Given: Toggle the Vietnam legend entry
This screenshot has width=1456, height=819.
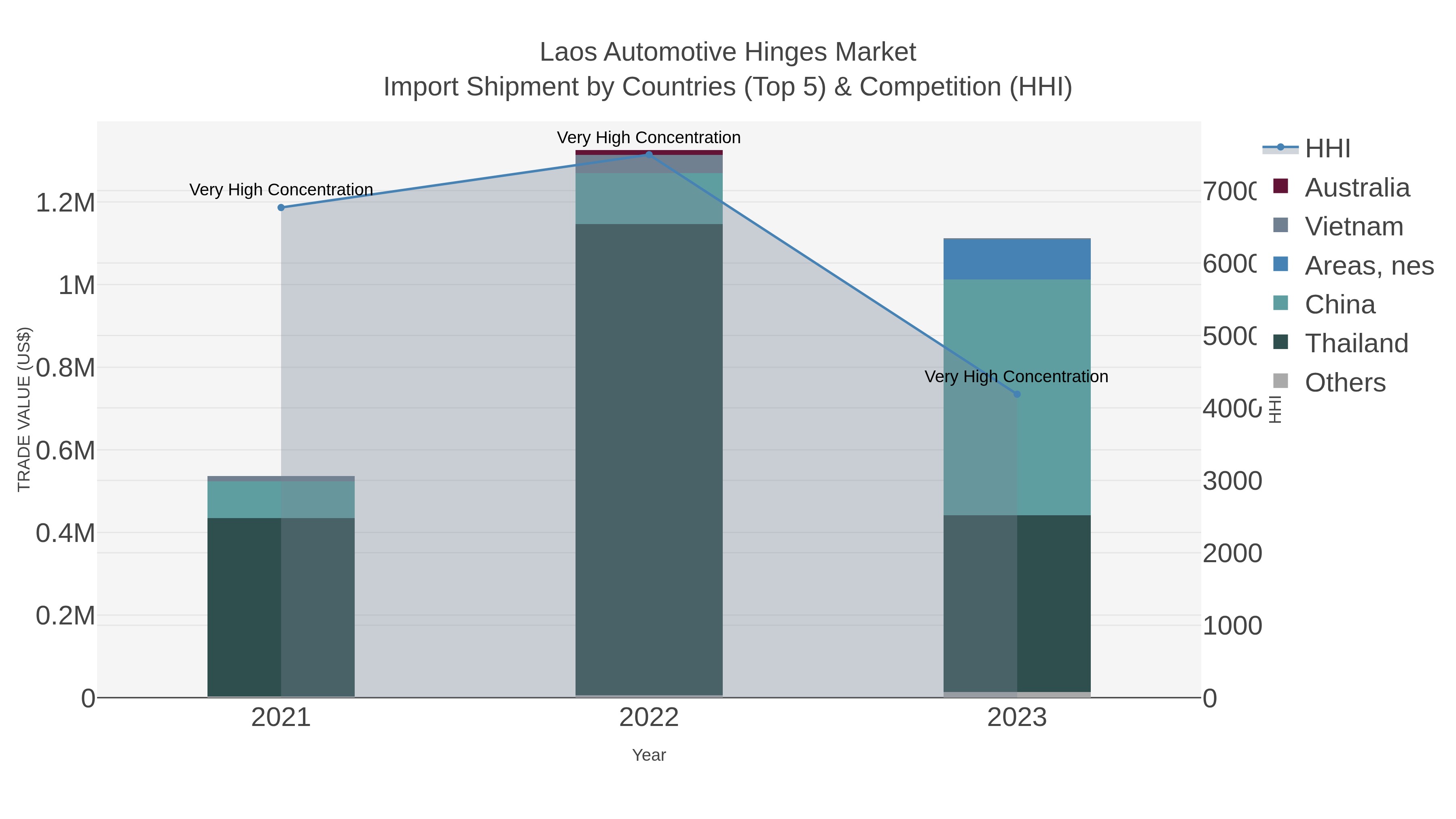Looking at the screenshot, I should click(1337, 226).
